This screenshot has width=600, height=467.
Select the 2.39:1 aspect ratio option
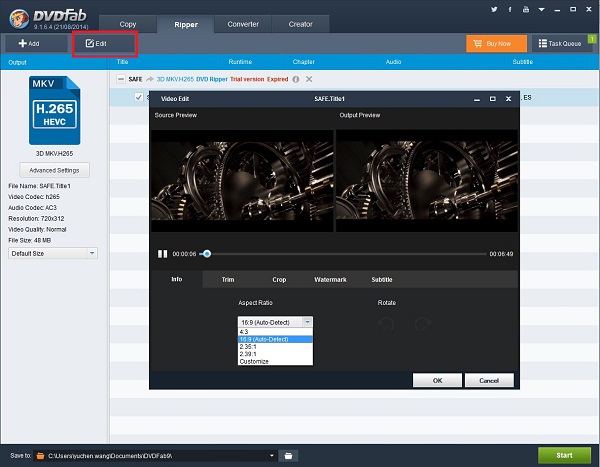(x=275, y=354)
